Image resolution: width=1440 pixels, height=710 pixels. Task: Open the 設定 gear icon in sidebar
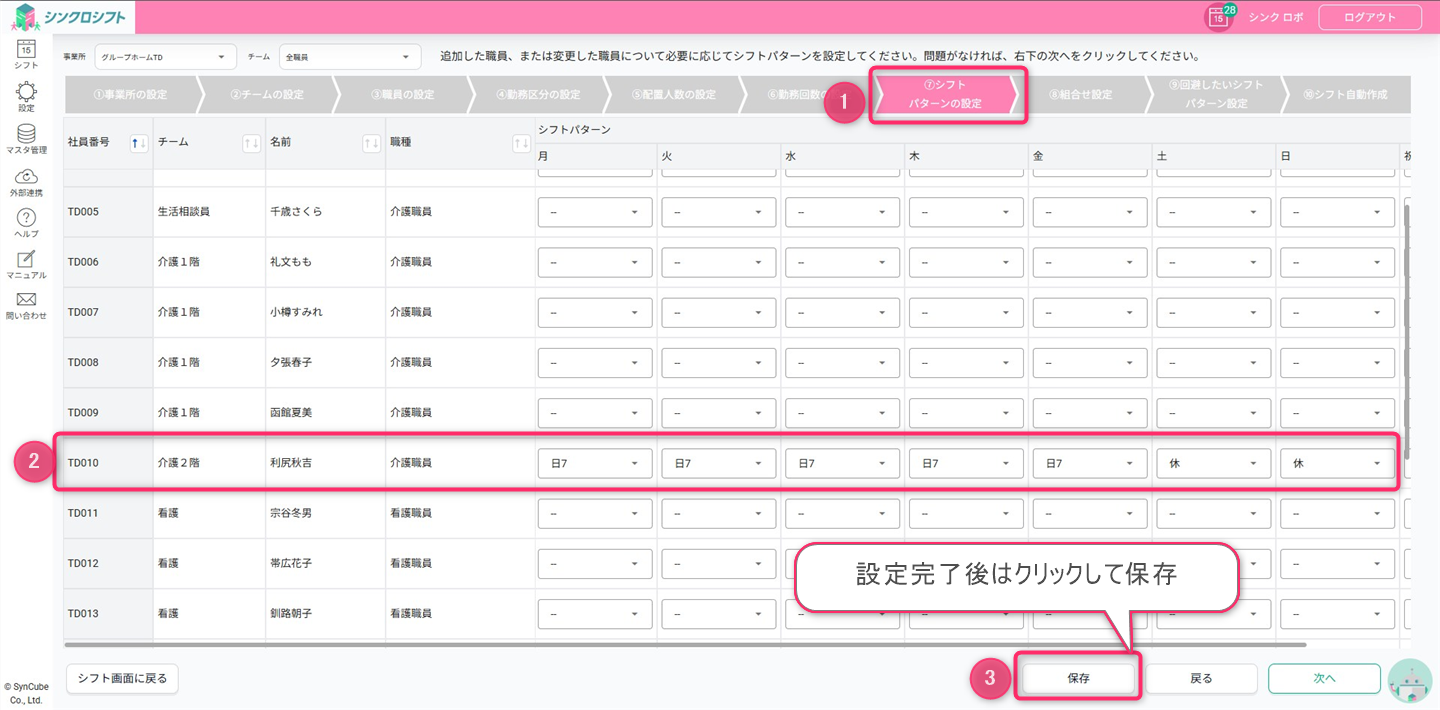pyautogui.click(x=27, y=93)
